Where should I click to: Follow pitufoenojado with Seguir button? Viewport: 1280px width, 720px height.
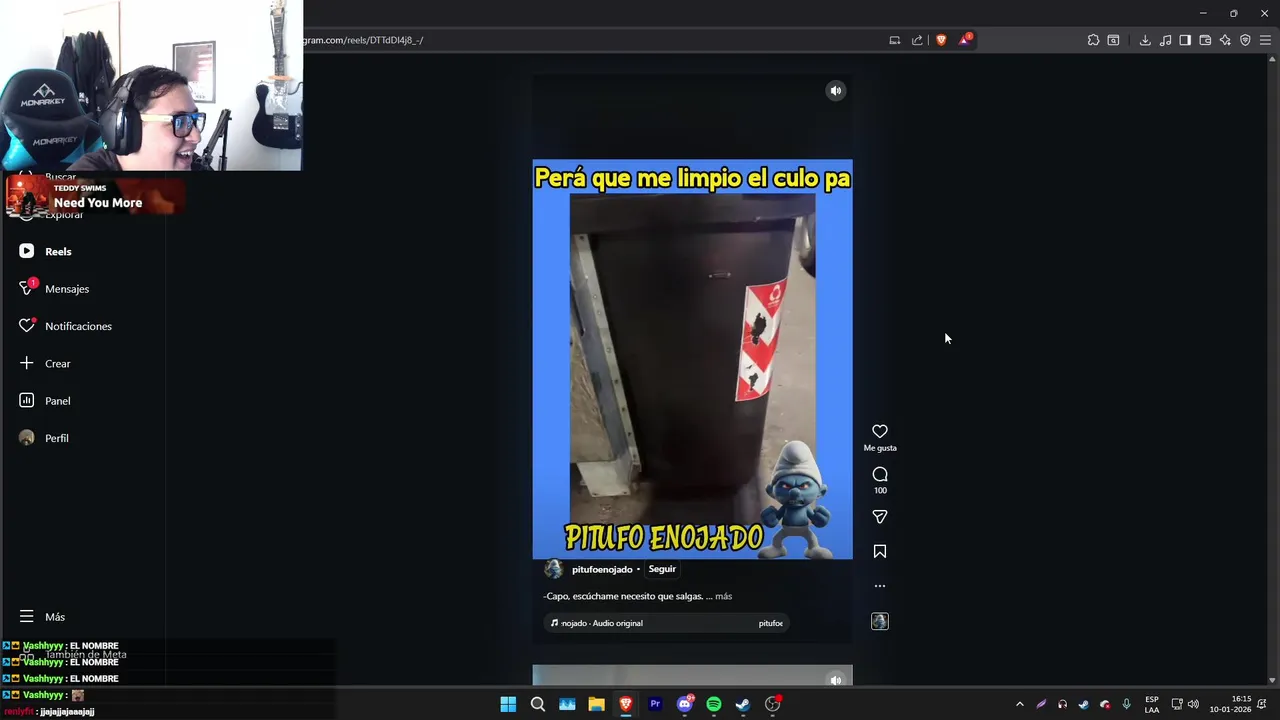[x=662, y=569]
